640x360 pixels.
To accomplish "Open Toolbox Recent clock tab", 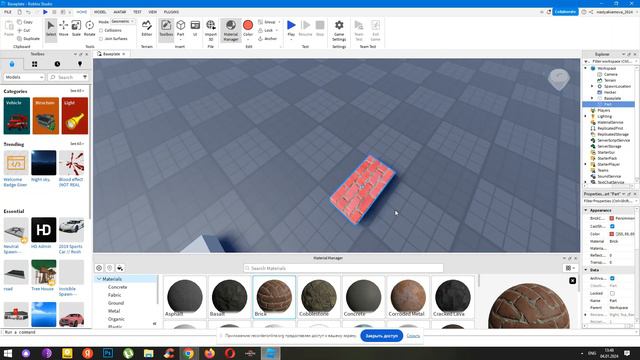I will click(x=57, y=64).
